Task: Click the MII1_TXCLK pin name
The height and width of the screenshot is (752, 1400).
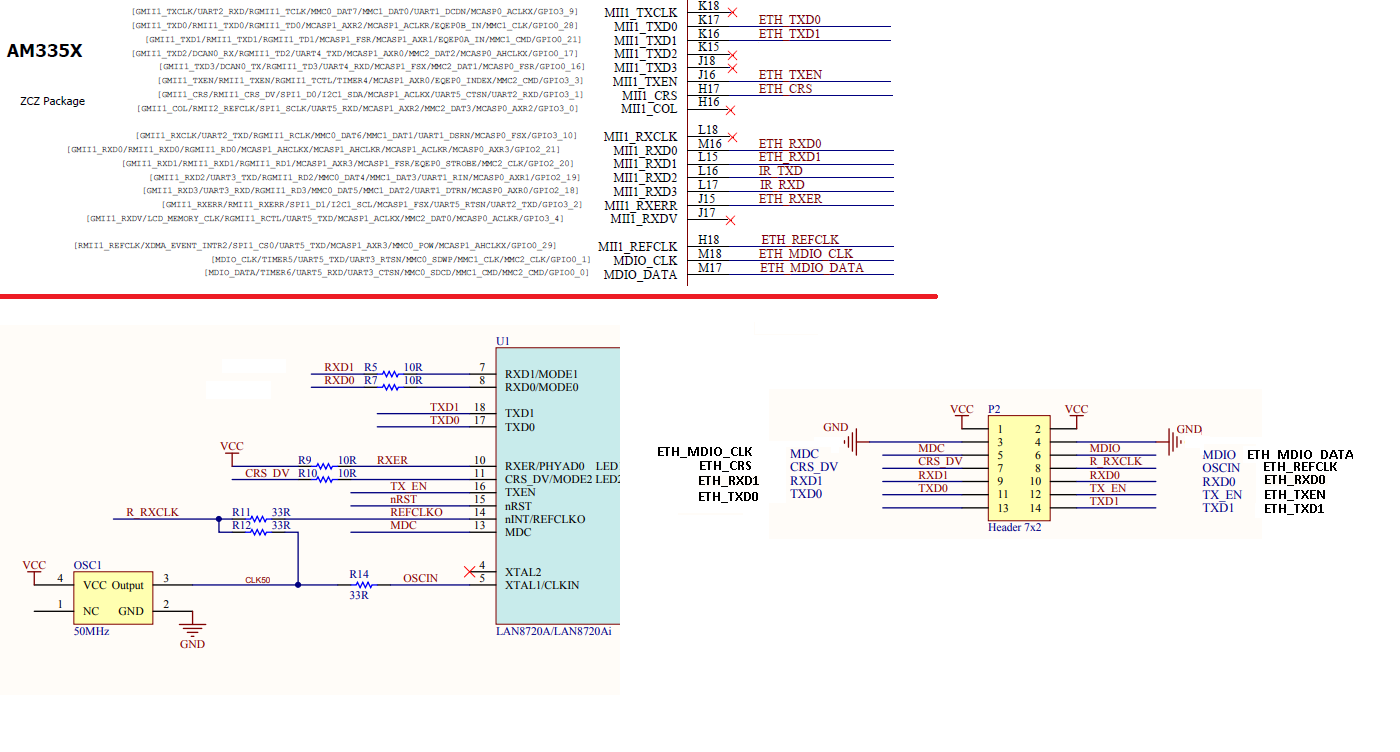Action: pos(640,12)
